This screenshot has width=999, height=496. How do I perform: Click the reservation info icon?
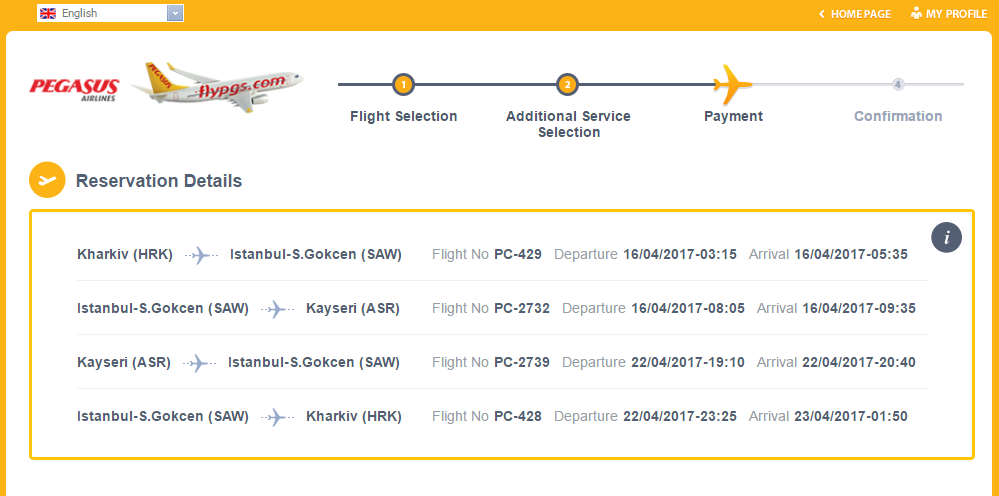[x=946, y=238]
